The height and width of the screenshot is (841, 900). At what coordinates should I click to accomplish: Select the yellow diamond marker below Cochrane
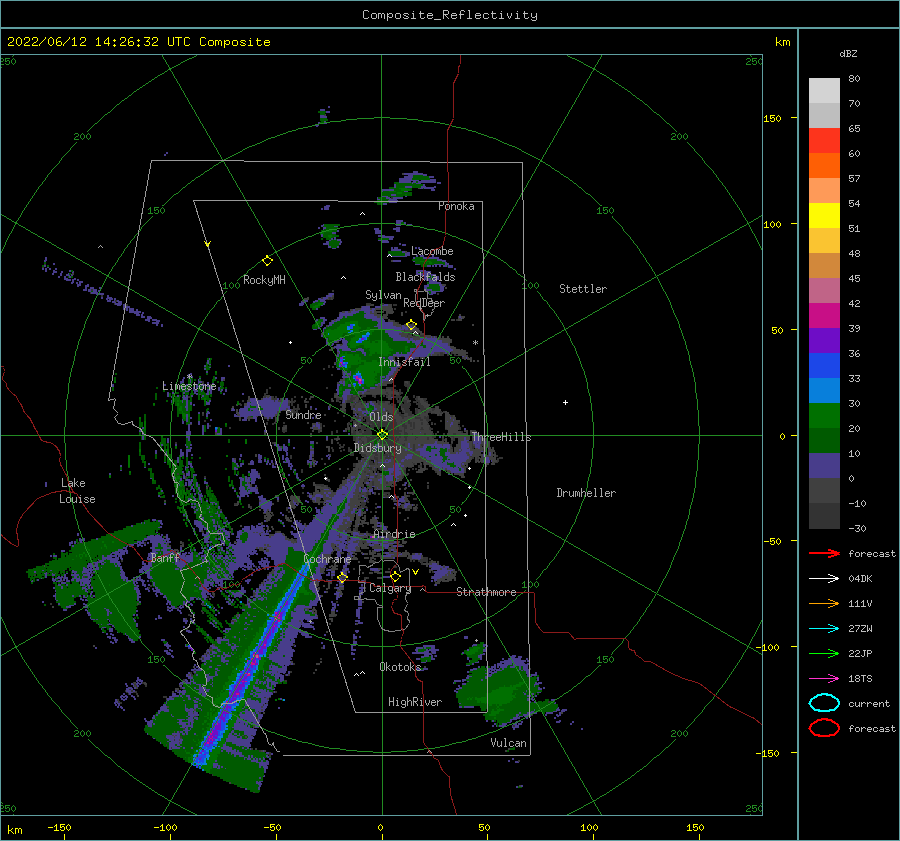tap(342, 577)
